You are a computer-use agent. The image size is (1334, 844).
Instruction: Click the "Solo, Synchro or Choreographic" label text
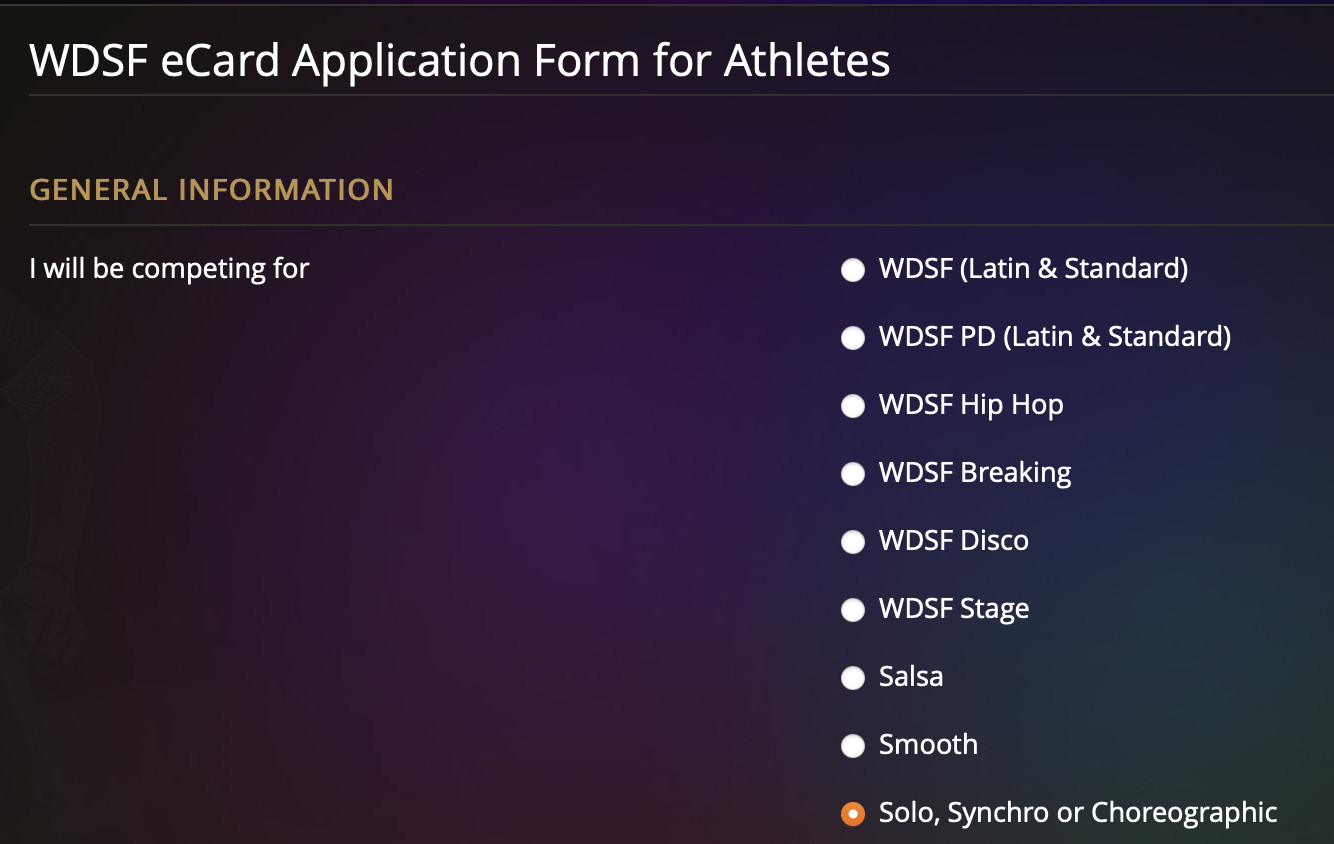click(x=1077, y=813)
